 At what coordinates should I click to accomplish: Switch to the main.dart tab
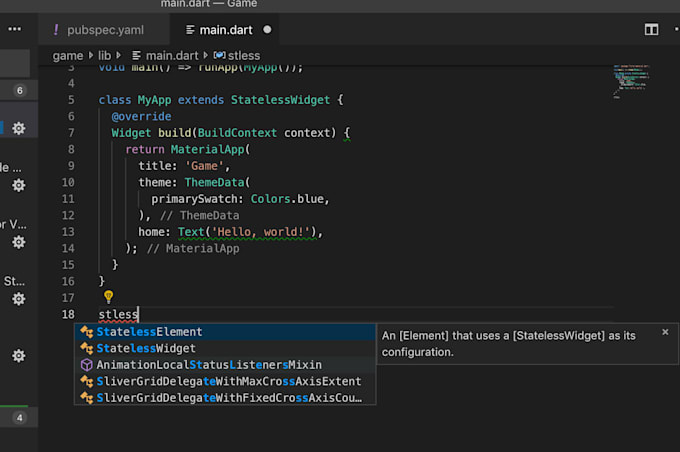[225, 29]
